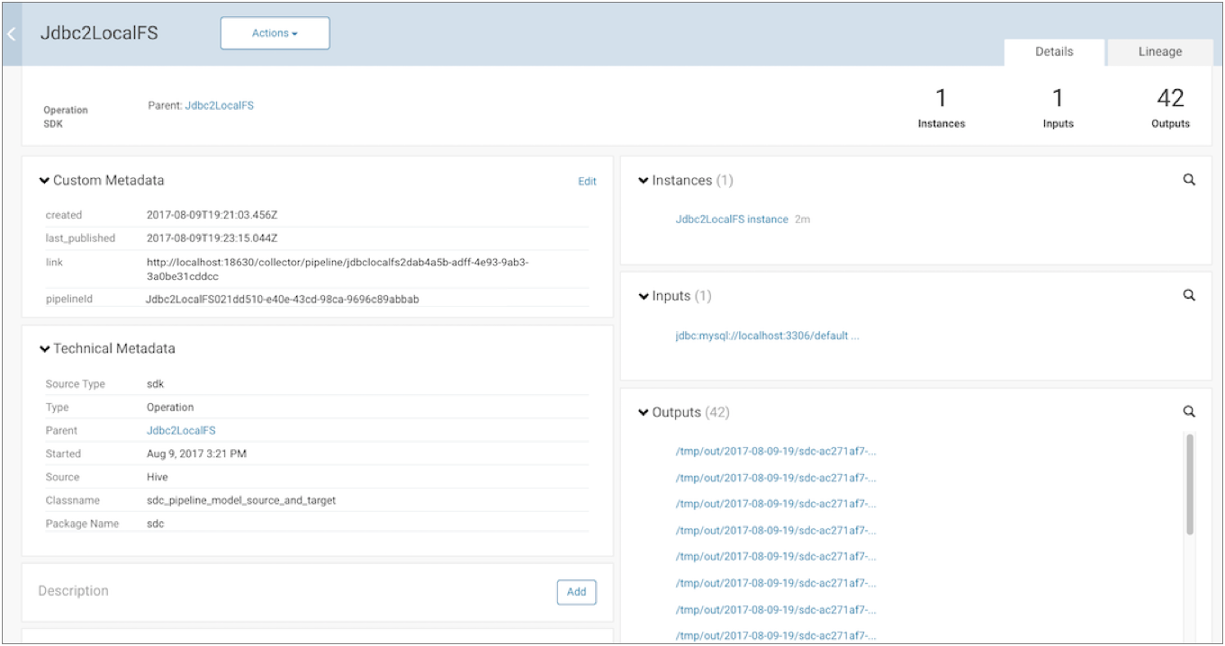Click Edit for Custom Metadata
The width and height of the screenshot is (1225, 646).
[587, 181]
